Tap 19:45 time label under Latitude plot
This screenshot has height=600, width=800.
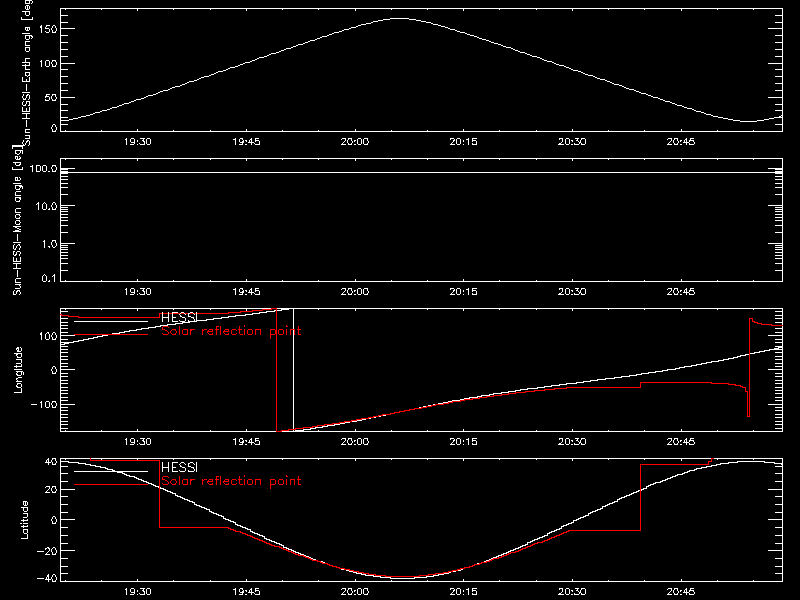click(x=246, y=592)
